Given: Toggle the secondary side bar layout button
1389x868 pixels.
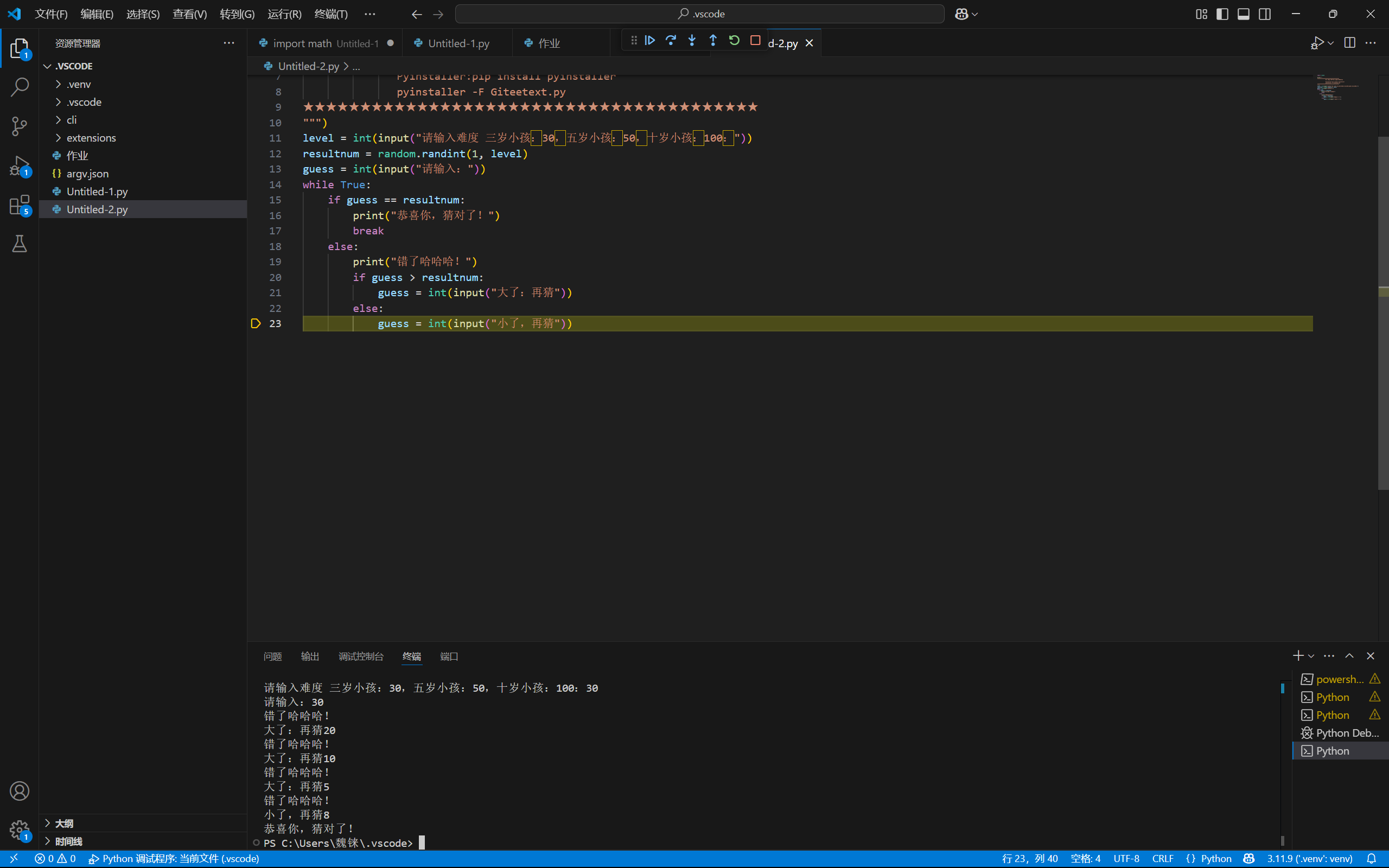Looking at the screenshot, I should pos(1264,14).
